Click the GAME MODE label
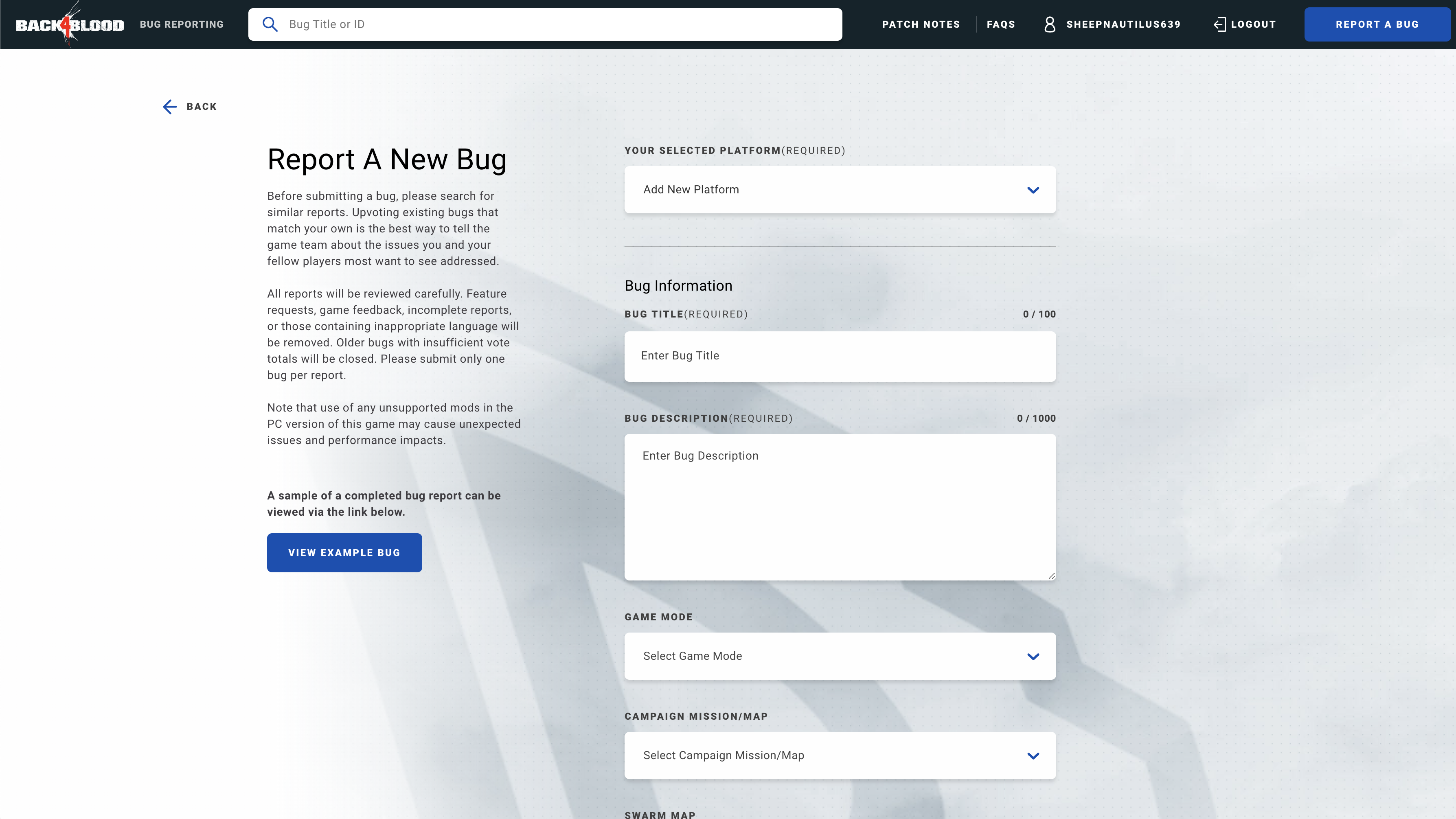Image resolution: width=1456 pixels, height=819 pixels. point(658,617)
